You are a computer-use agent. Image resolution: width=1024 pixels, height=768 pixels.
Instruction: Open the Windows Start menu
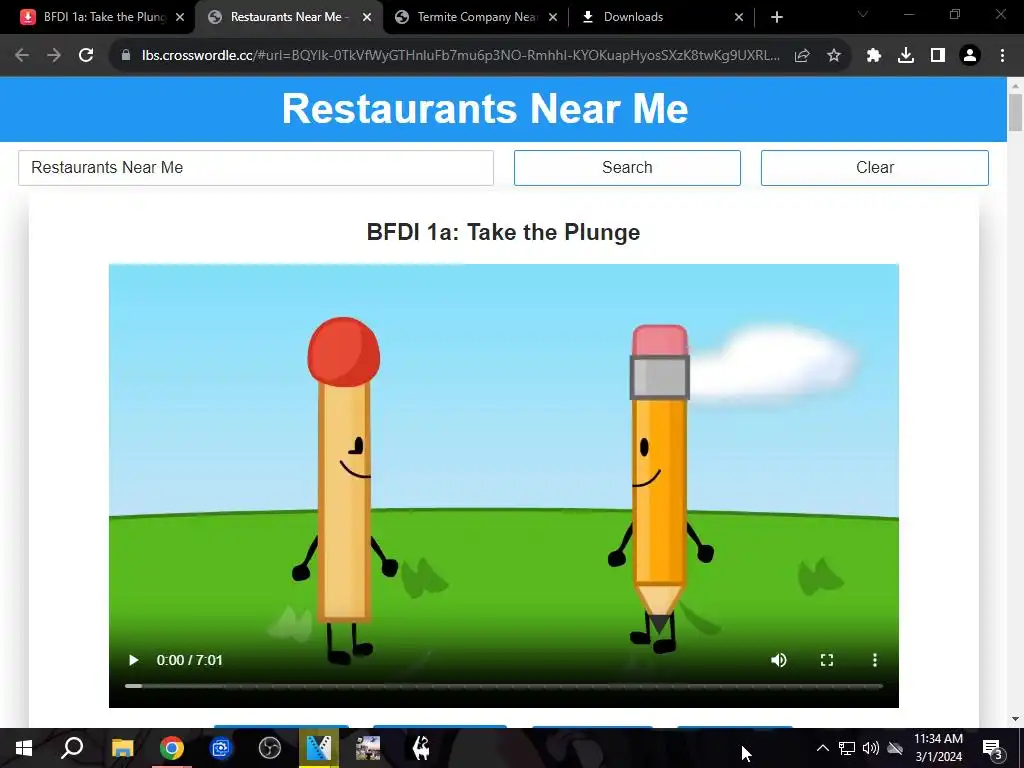pos(24,748)
